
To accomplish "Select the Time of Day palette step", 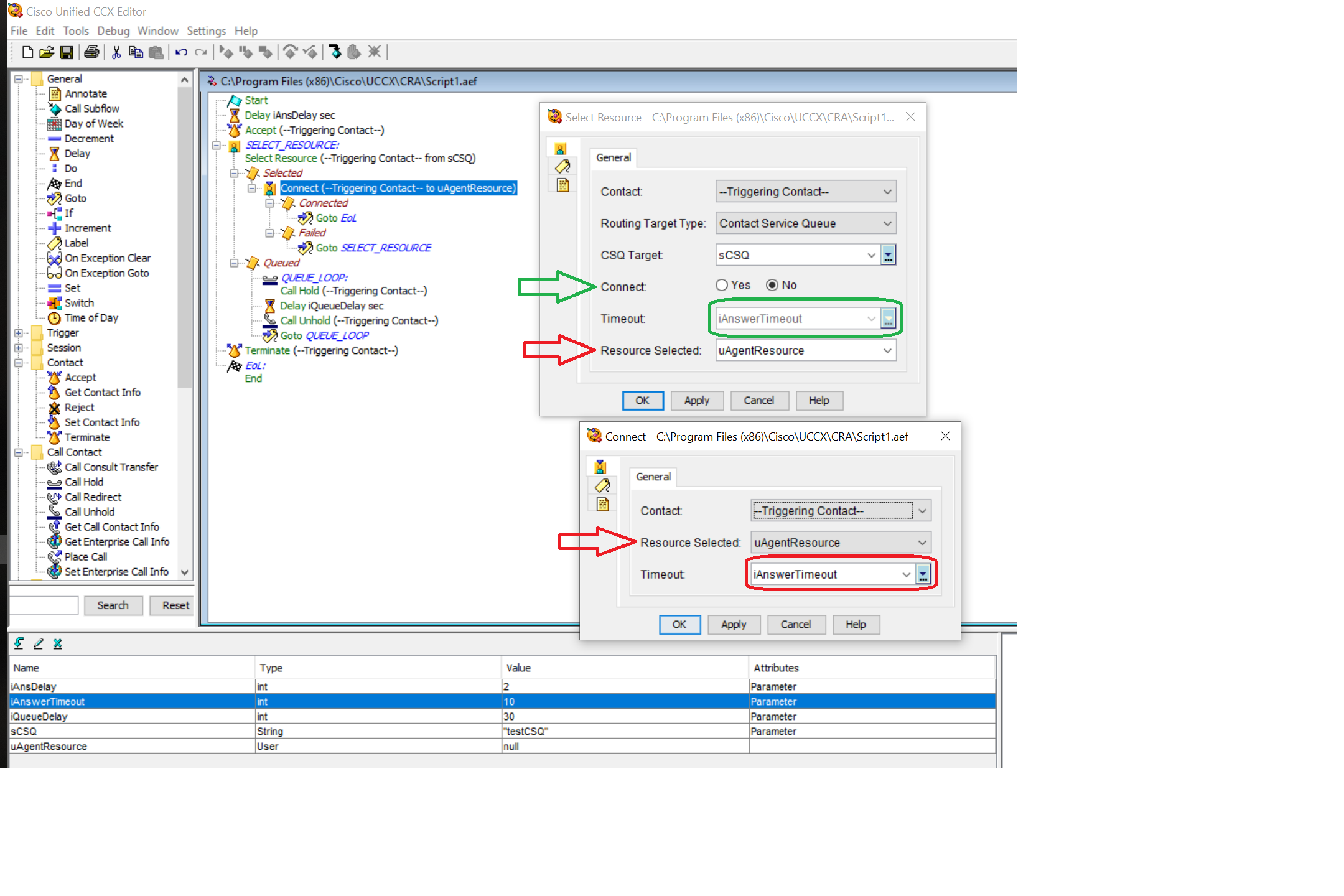I will 91,318.
